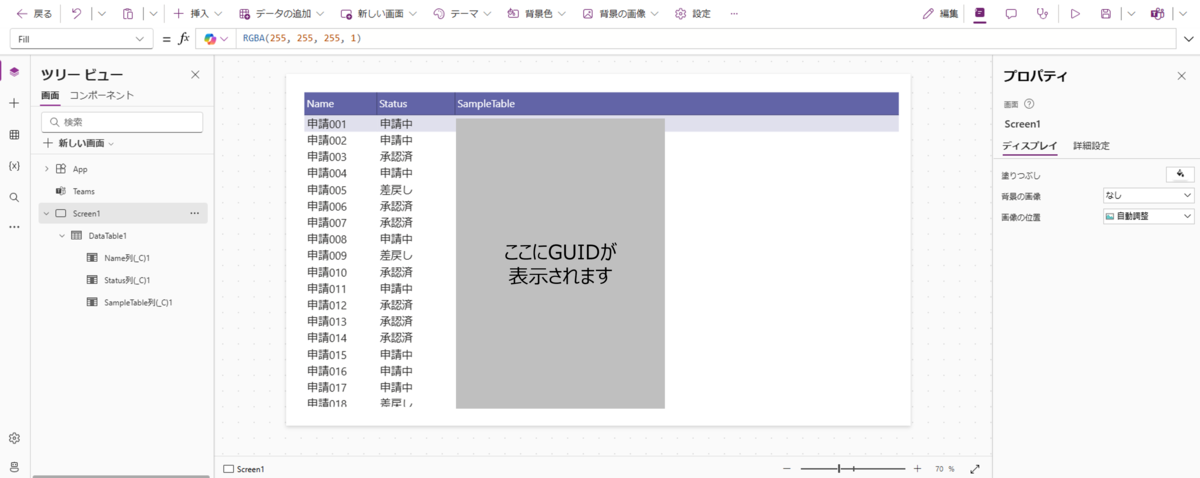This screenshot has width=1200, height=478.
Task: Click the Screen1 breadcrumb in status bar
Action: coord(243,468)
